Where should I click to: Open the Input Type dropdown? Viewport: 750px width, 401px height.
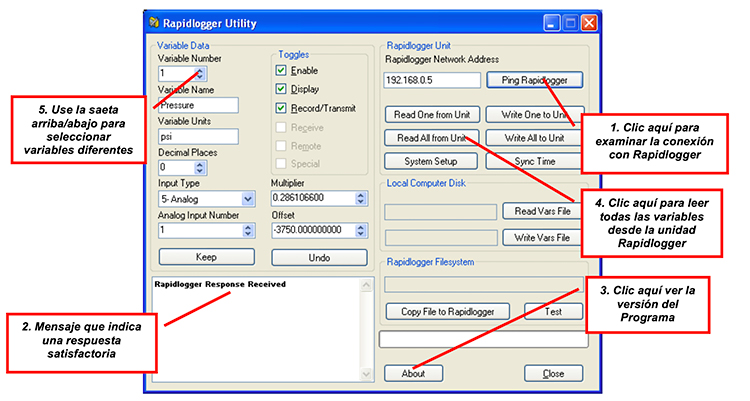coord(248,199)
